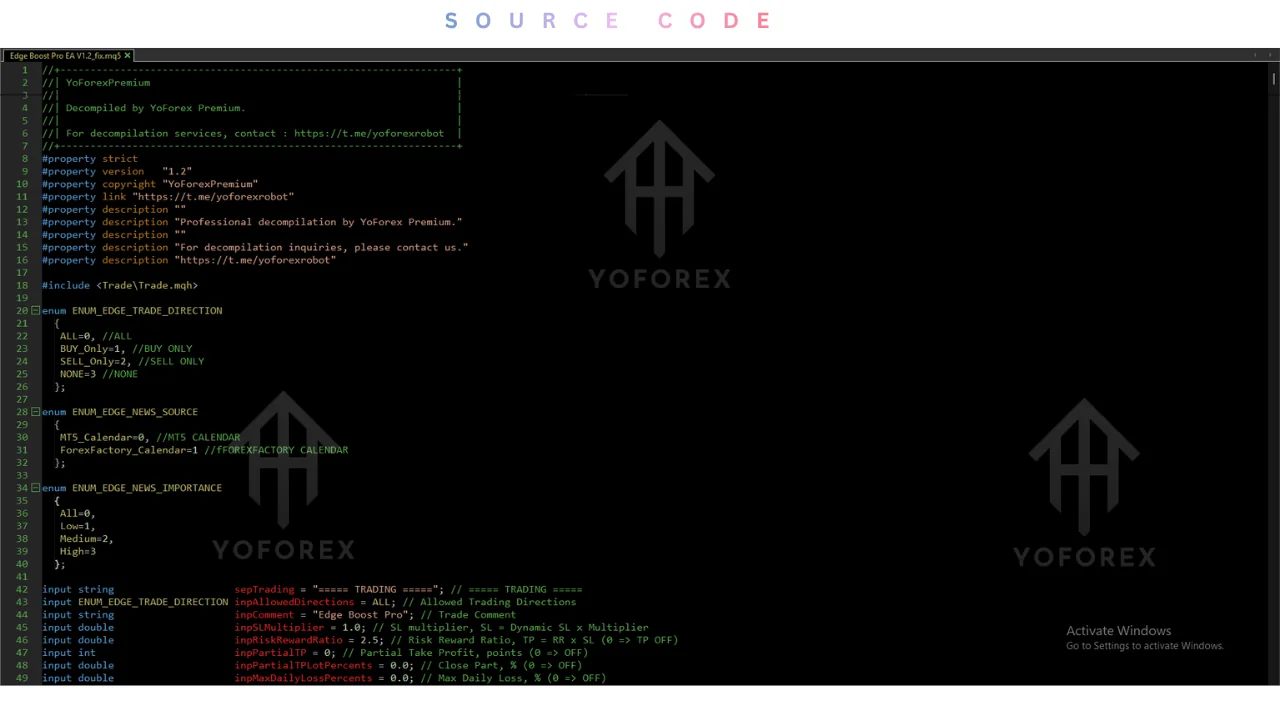Click the copyright "YoForexPremium" string
The height and width of the screenshot is (720, 1280).
pyautogui.click(x=210, y=184)
